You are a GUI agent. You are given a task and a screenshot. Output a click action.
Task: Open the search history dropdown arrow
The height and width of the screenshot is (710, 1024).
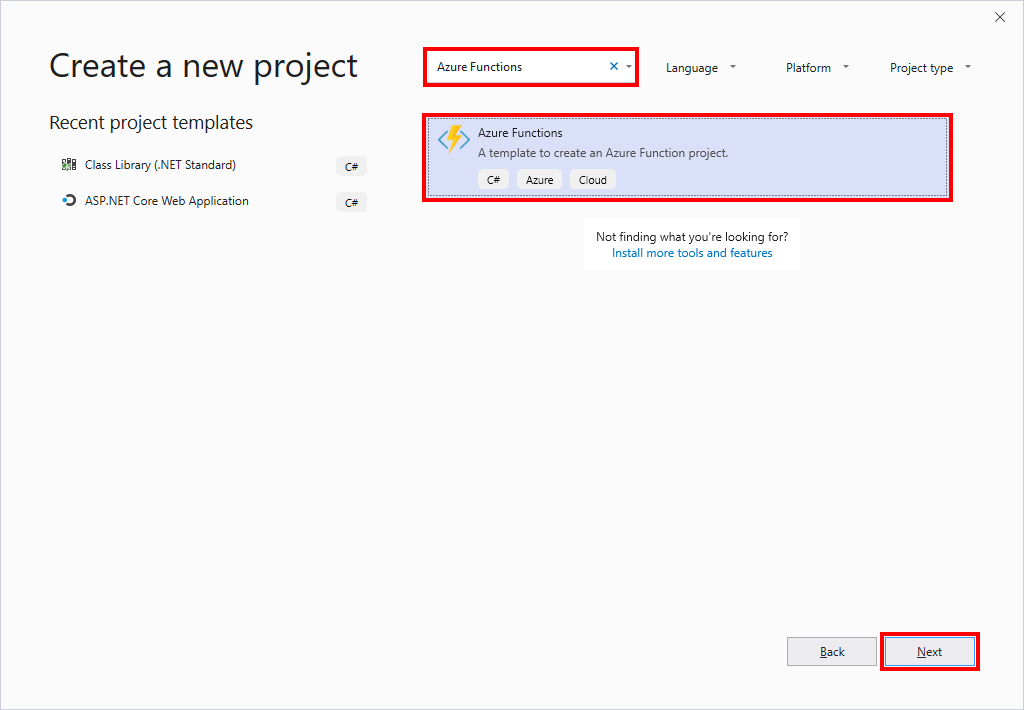(629, 66)
